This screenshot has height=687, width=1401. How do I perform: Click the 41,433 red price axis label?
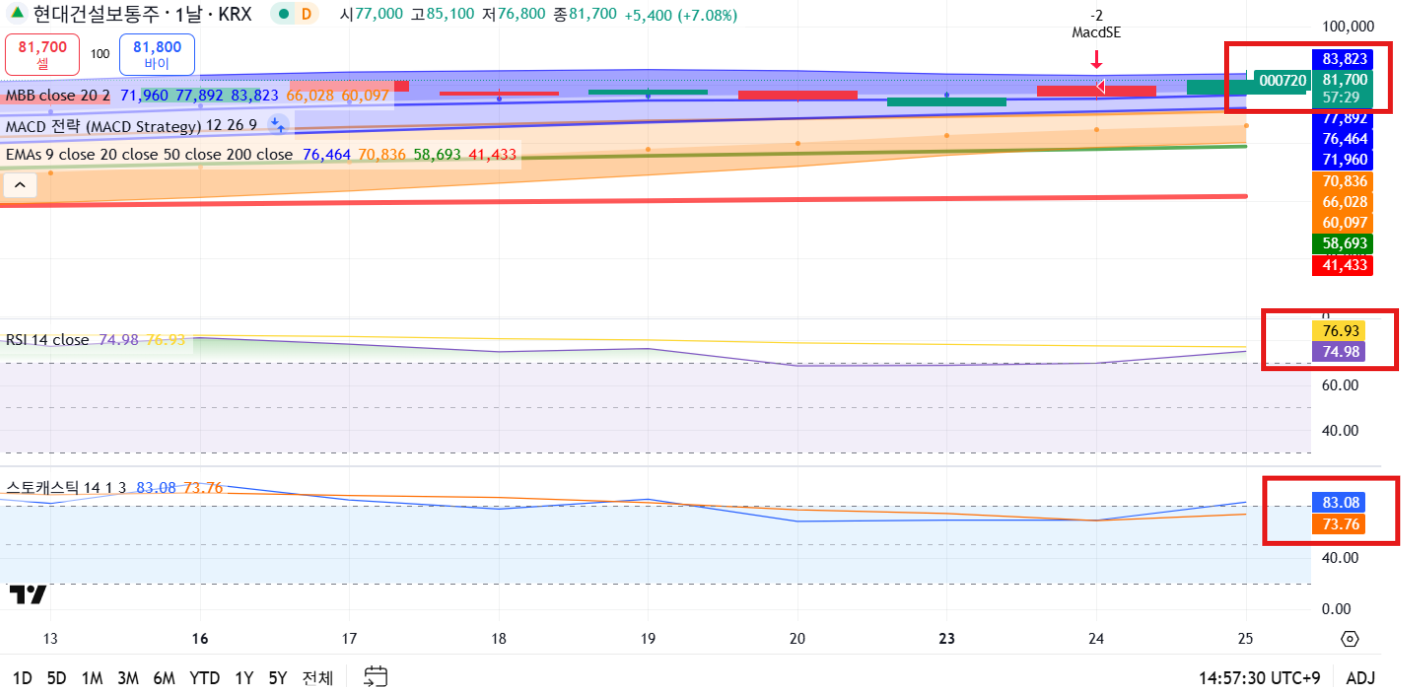1345,265
